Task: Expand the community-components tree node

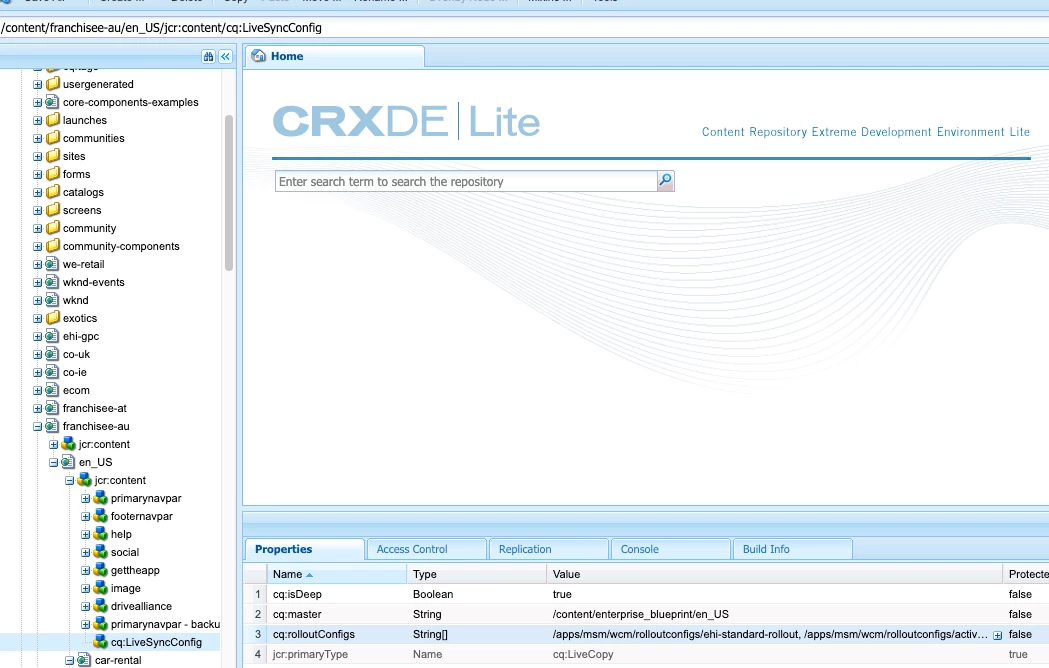Action: 37,246
